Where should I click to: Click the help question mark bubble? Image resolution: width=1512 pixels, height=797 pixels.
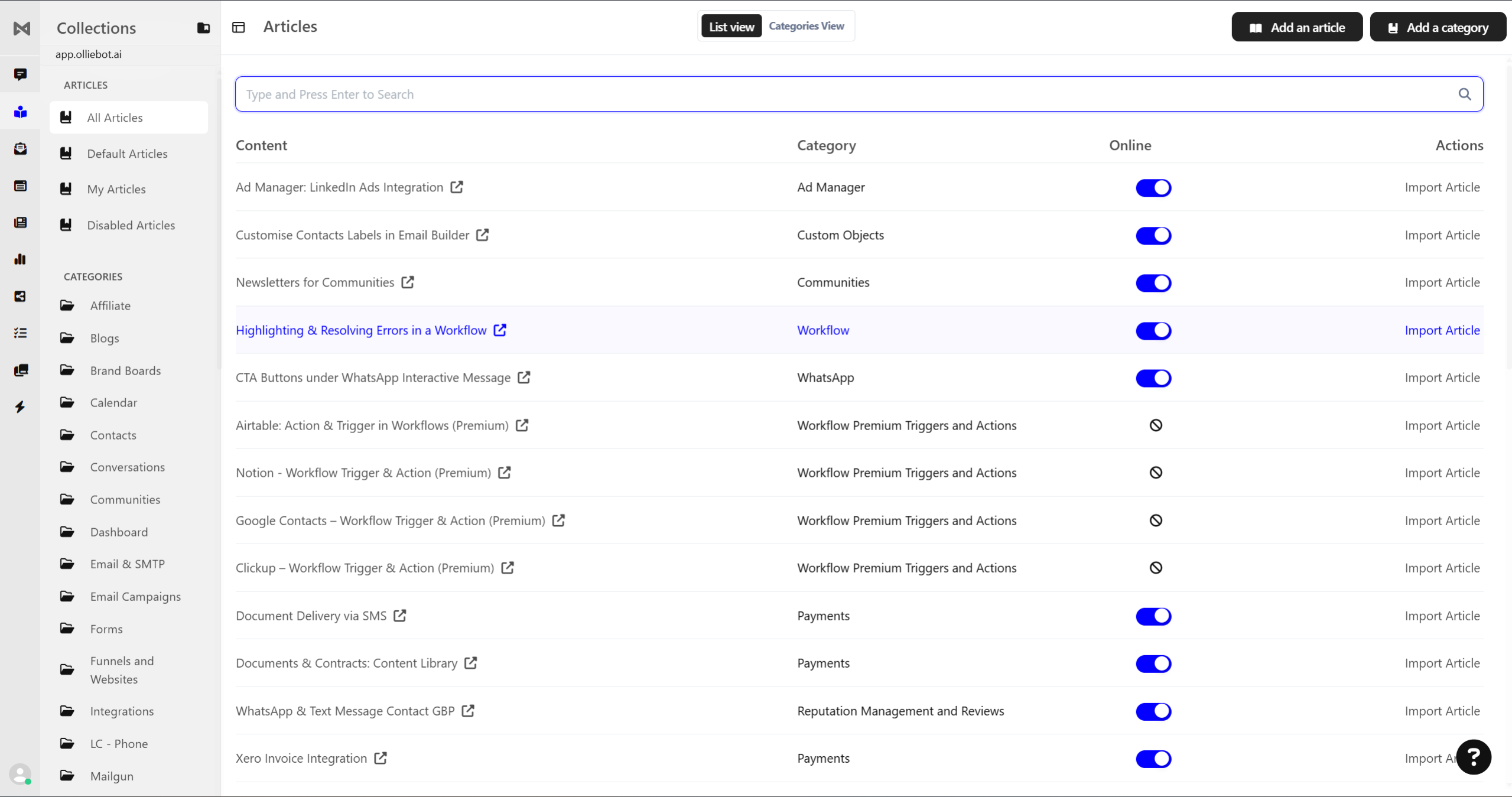click(1473, 757)
